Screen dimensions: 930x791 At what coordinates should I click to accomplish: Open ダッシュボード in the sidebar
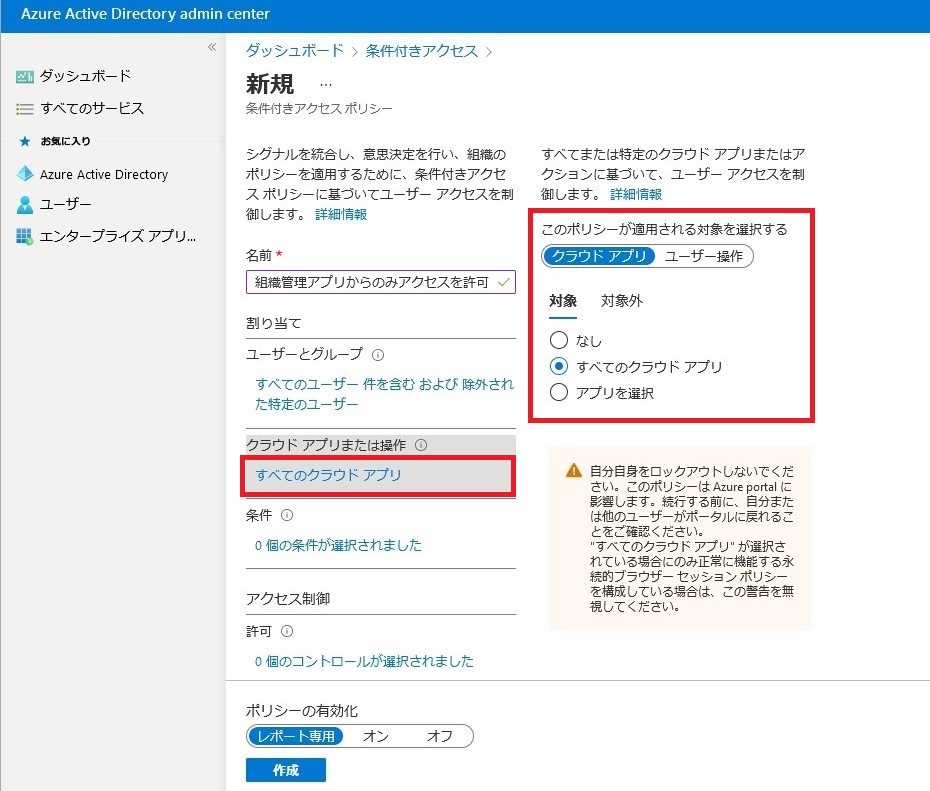coord(85,76)
